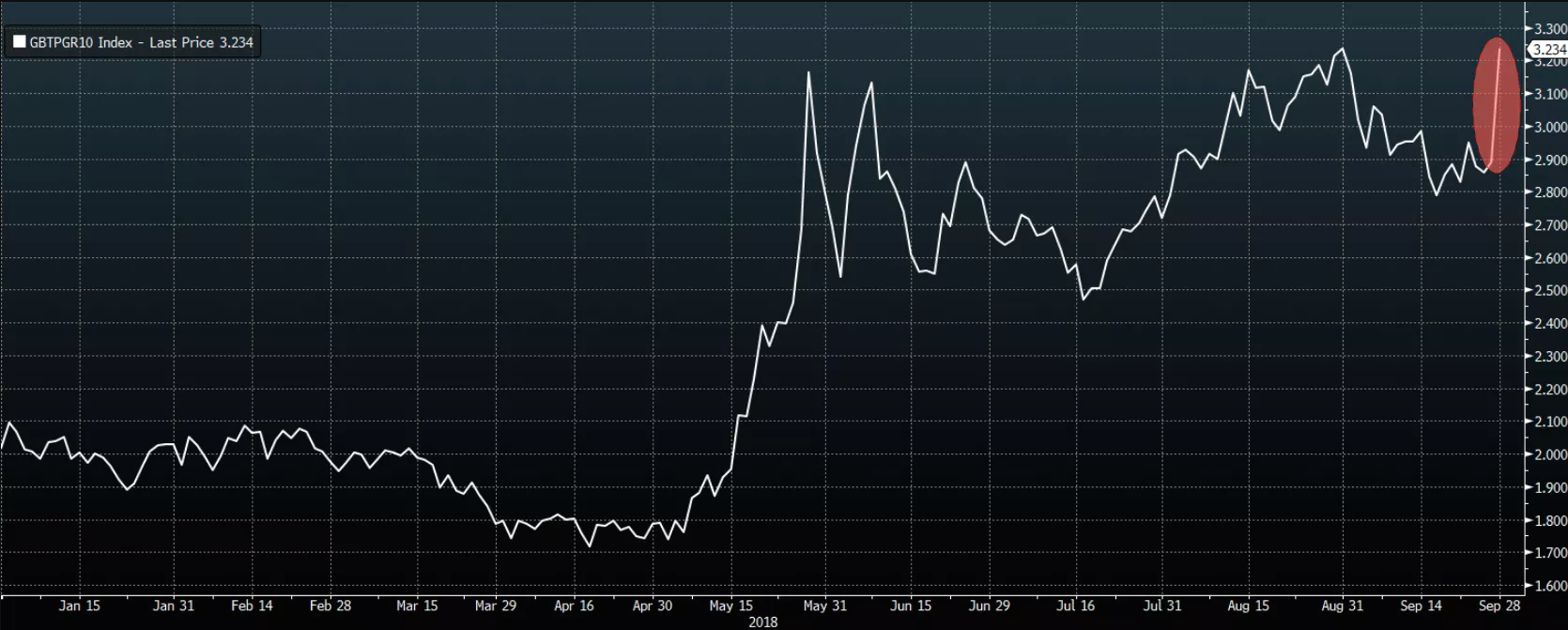This screenshot has height=630, width=1568.
Task: Click the Mar 29 date label
Action: 496,606
